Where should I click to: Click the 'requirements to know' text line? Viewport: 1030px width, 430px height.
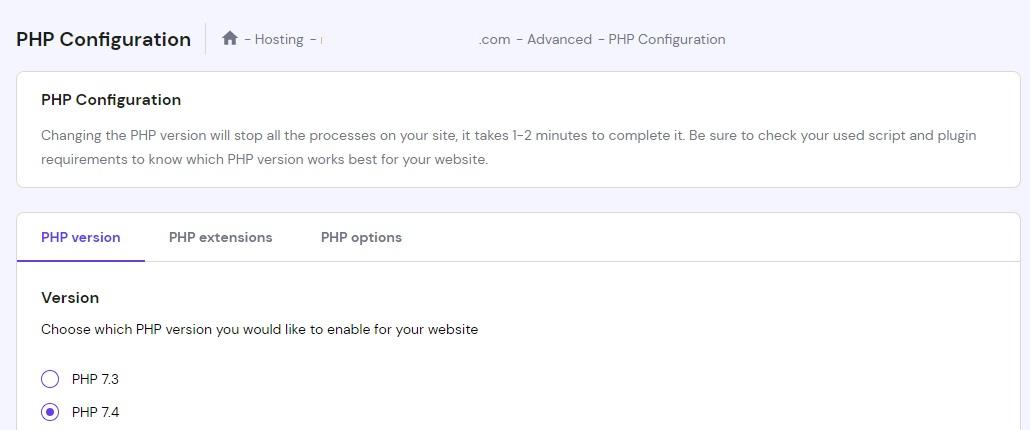[x=264, y=159]
